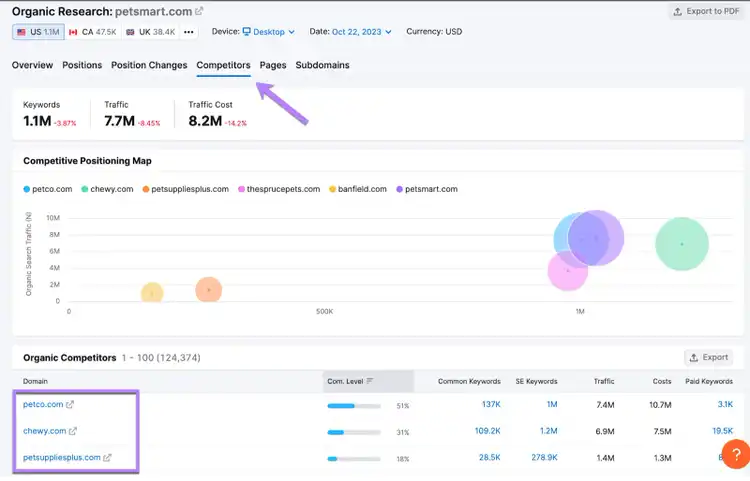Image resolution: width=750 pixels, height=481 pixels.
Task: Open 278.9K SE keywords for petsuppliesplus.com
Action: tap(544, 458)
